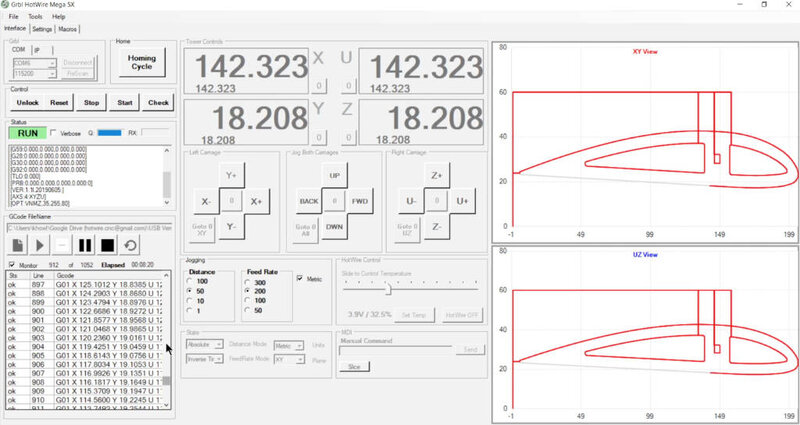Click the Check control button
800x425 pixels.
pos(158,103)
